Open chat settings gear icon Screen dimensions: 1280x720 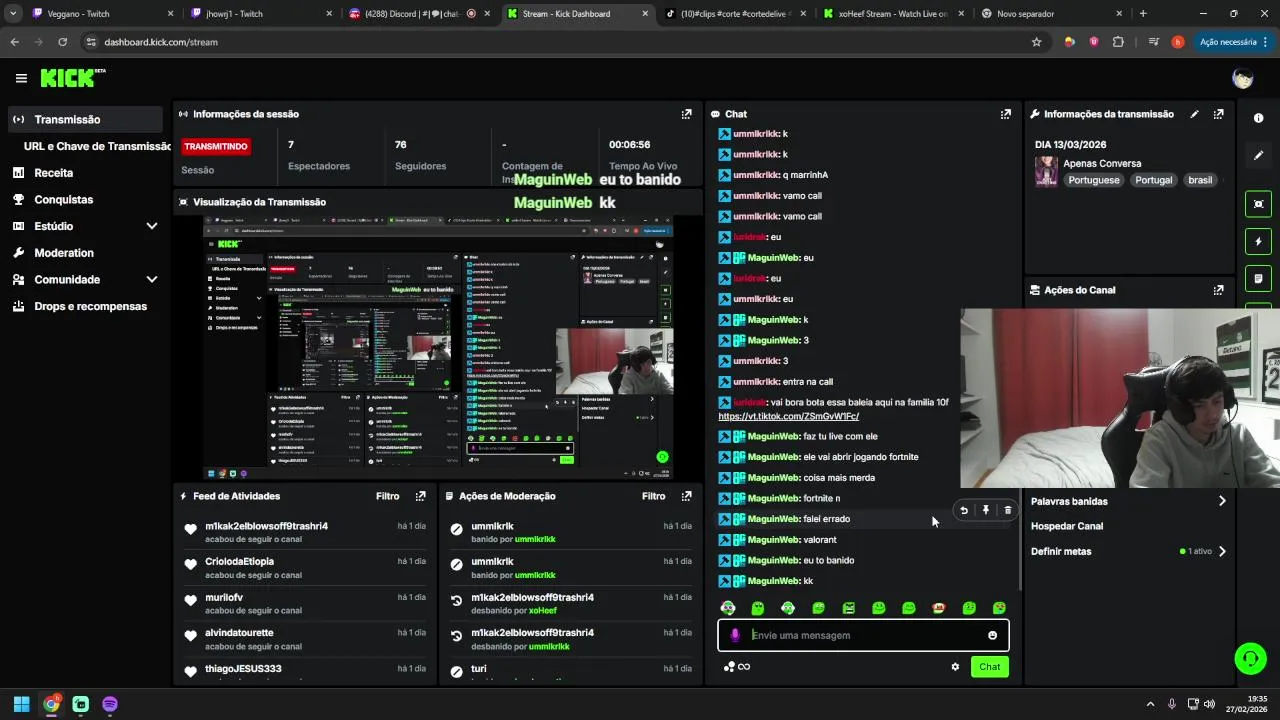tap(955, 667)
